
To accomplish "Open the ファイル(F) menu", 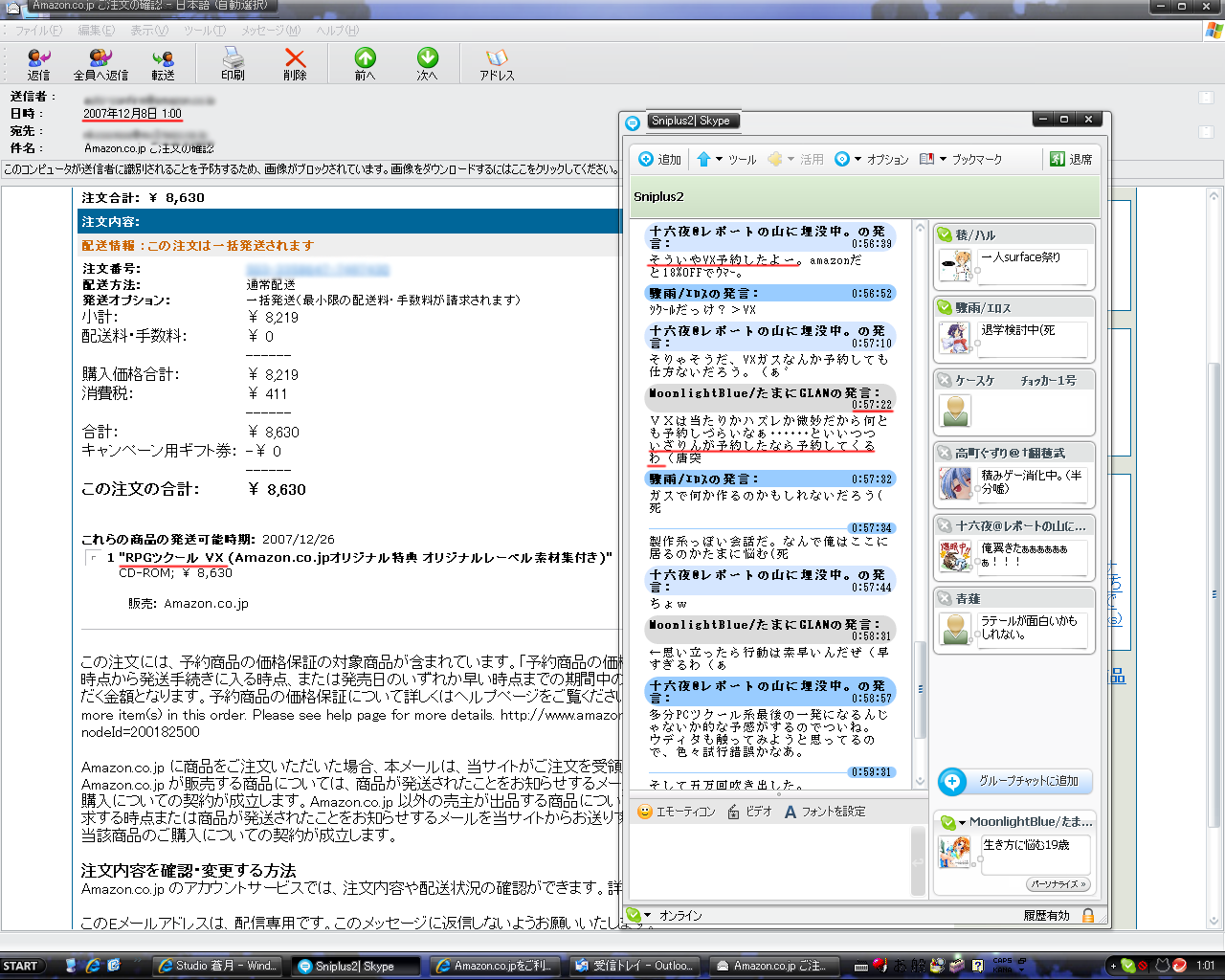I will pyautogui.click(x=38, y=31).
